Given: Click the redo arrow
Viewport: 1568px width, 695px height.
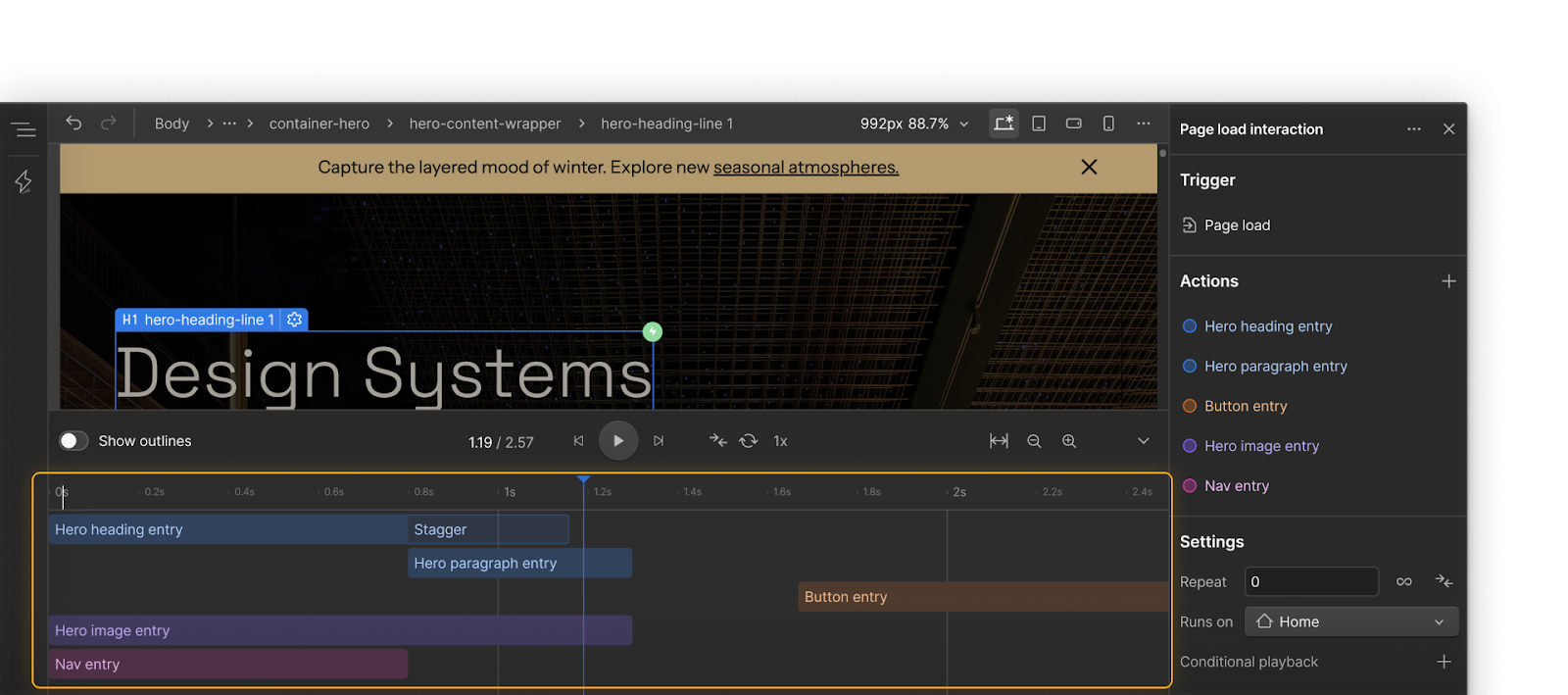Looking at the screenshot, I should tap(109, 123).
